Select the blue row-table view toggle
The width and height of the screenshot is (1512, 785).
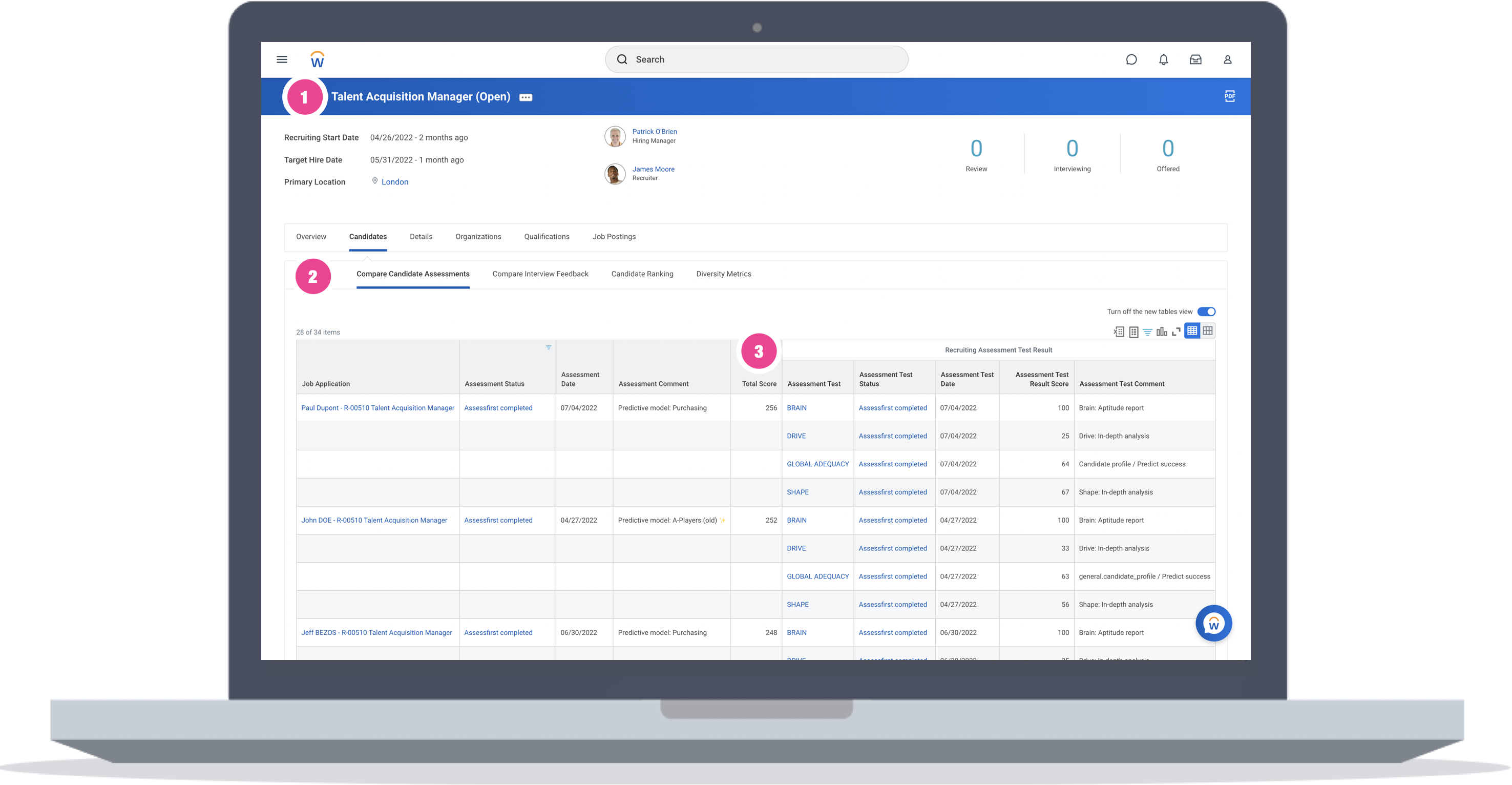coord(1192,331)
